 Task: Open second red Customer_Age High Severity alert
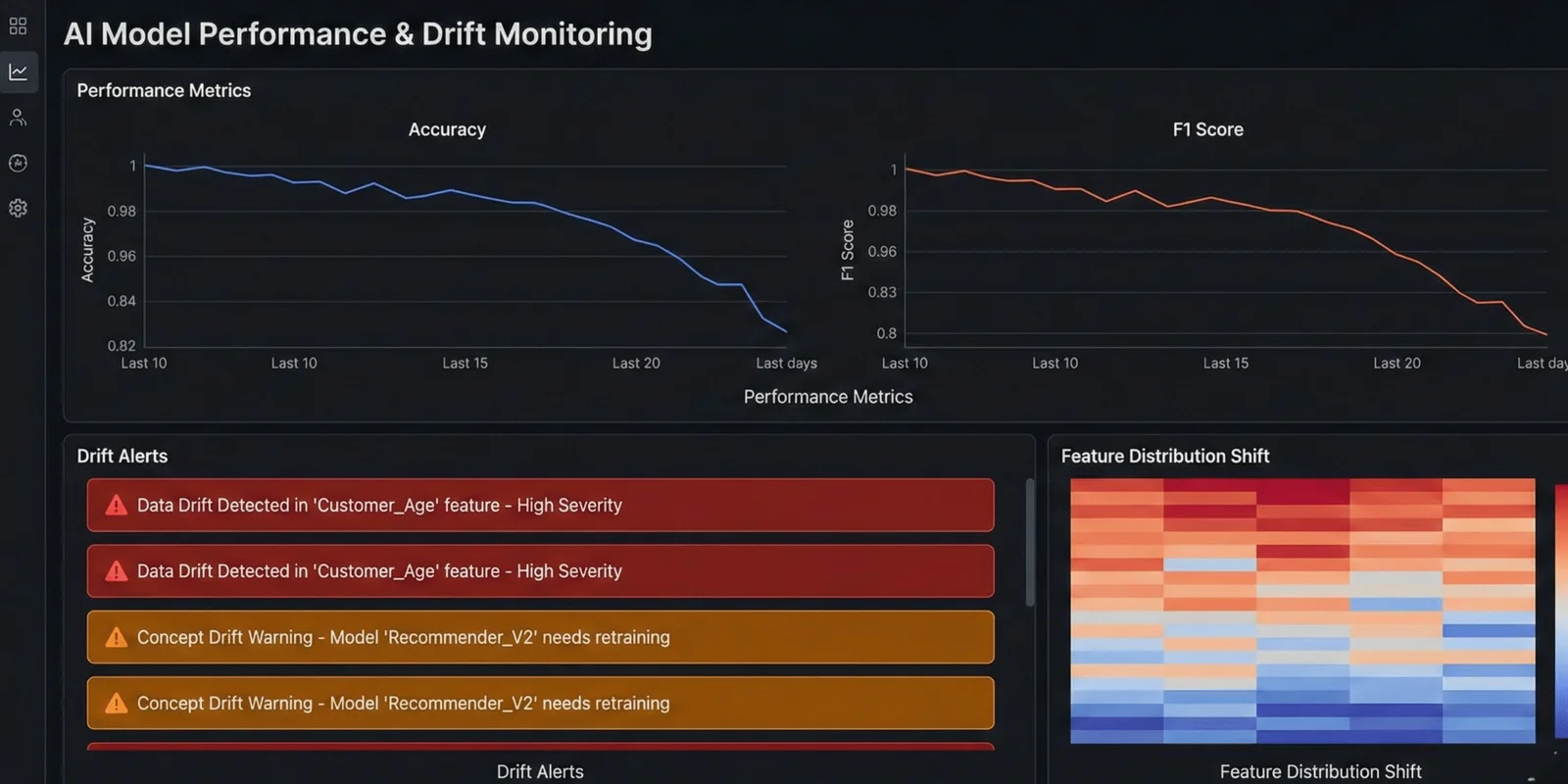pos(540,571)
